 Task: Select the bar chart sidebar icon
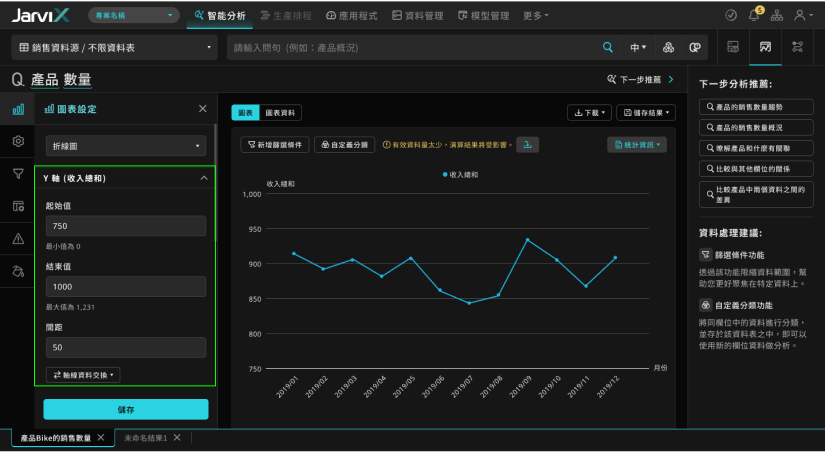tap(18, 109)
